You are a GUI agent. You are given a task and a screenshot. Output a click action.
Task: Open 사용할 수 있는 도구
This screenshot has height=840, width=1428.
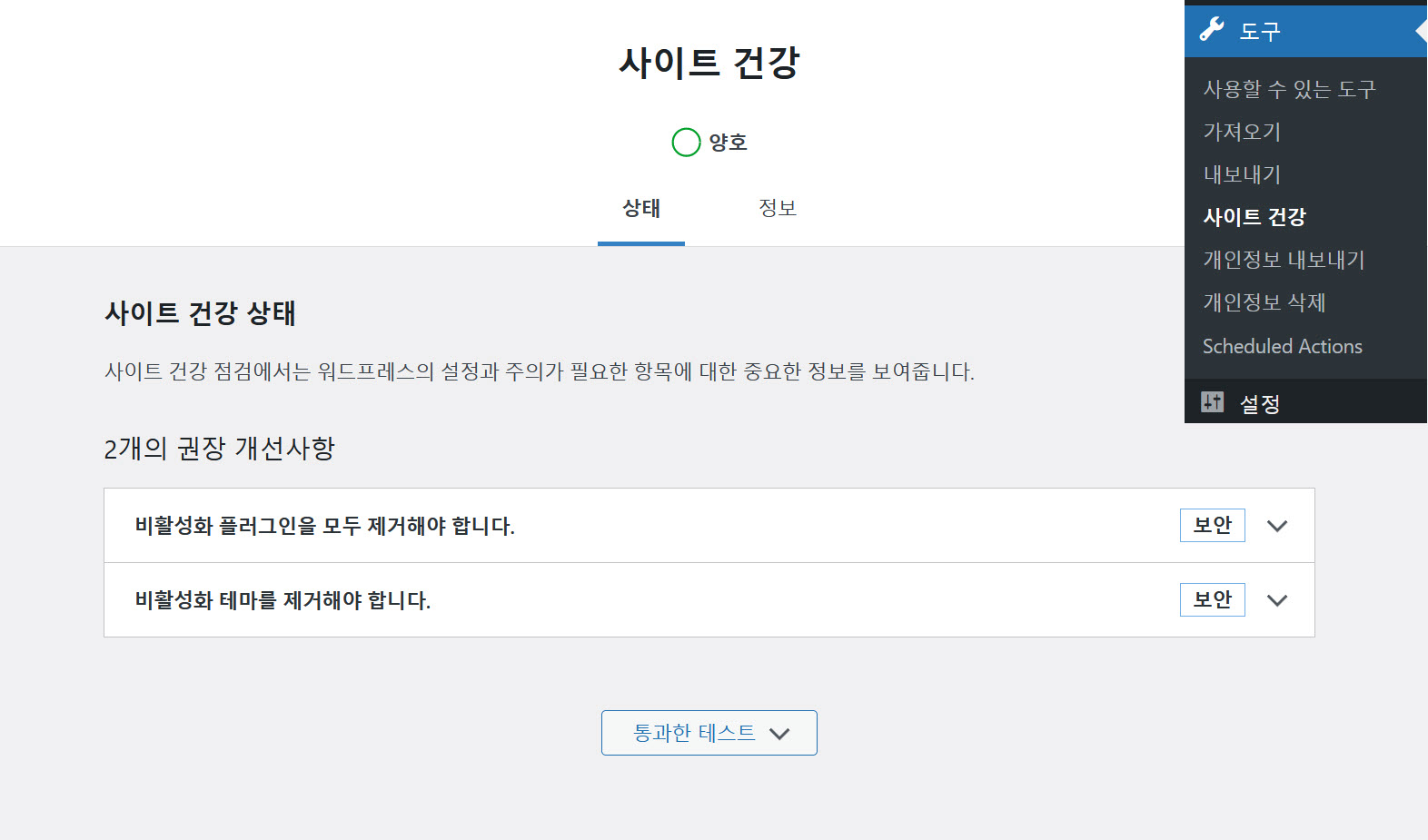1289,88
